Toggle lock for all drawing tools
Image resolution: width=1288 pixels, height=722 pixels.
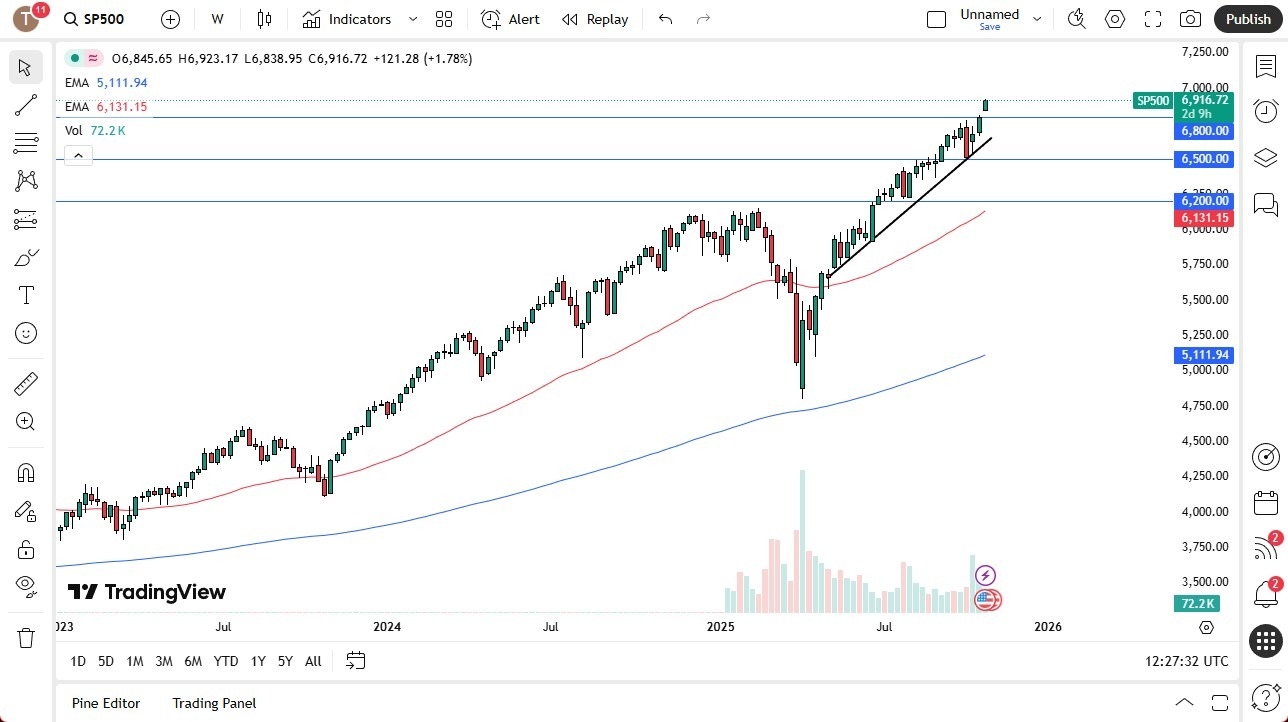(x=25, y=549)
